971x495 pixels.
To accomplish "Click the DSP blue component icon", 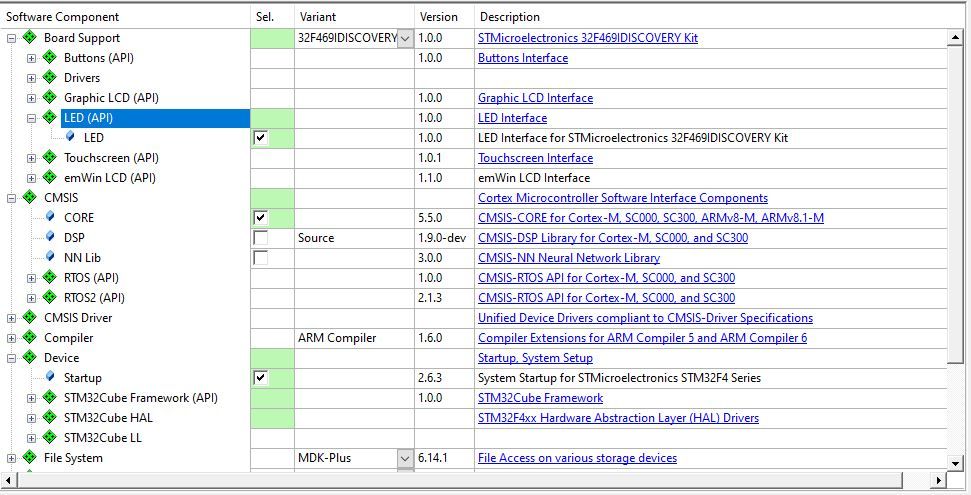I will 50,236.
